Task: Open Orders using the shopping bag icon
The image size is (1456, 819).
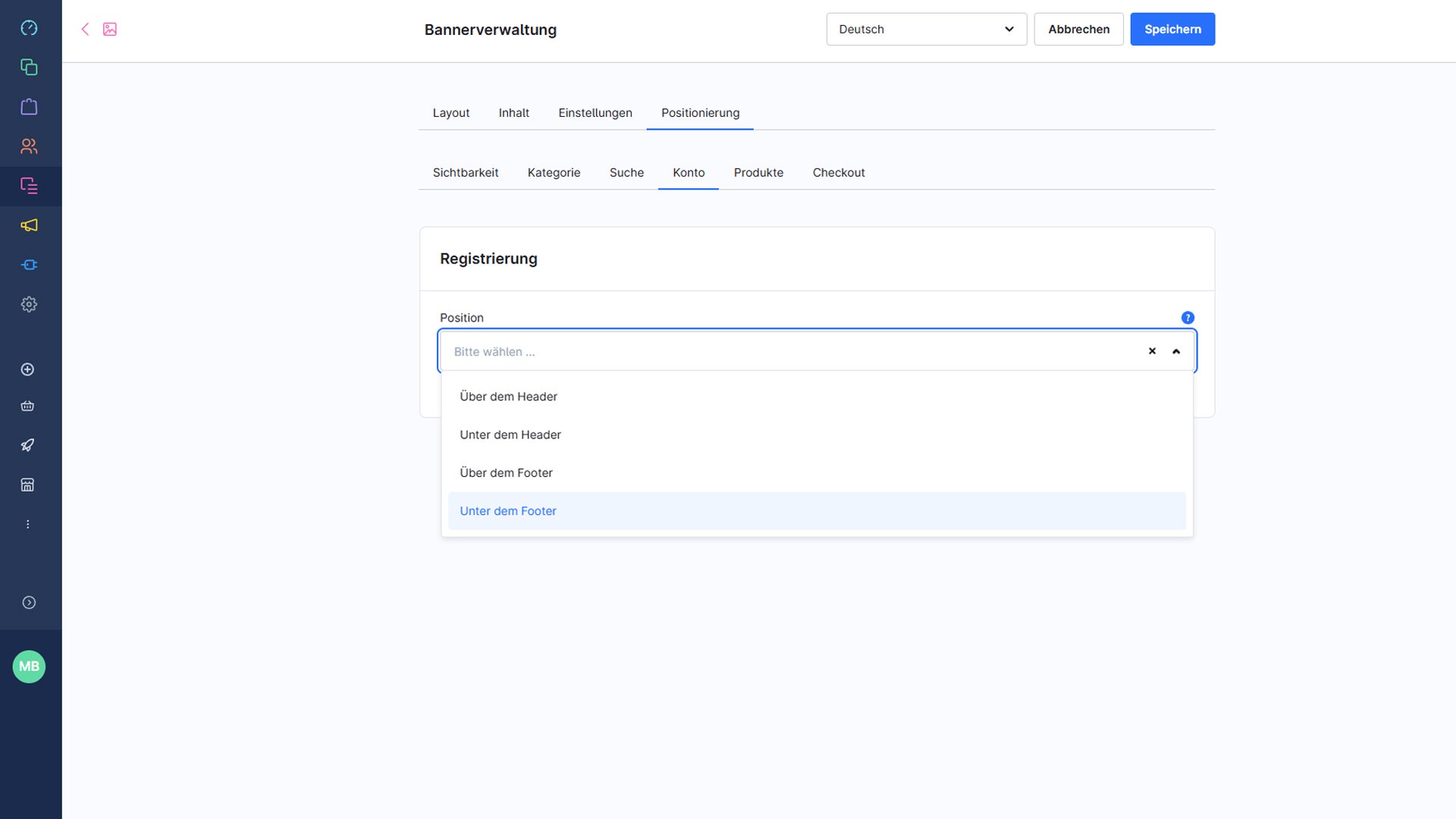Action: 29,106
